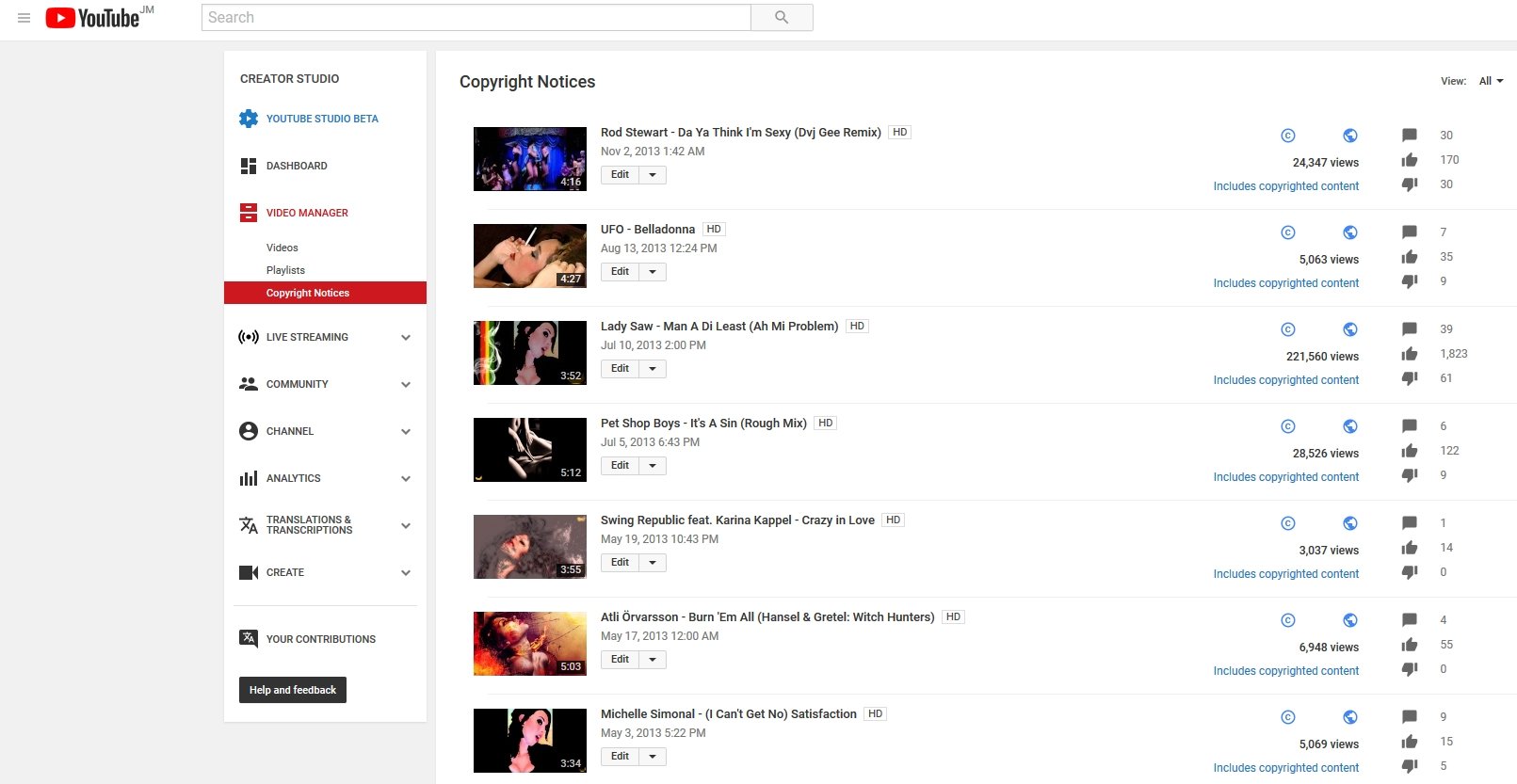1517x784 pixels.
Task: Click the Channel account icon
Action: tap(249, 431)
